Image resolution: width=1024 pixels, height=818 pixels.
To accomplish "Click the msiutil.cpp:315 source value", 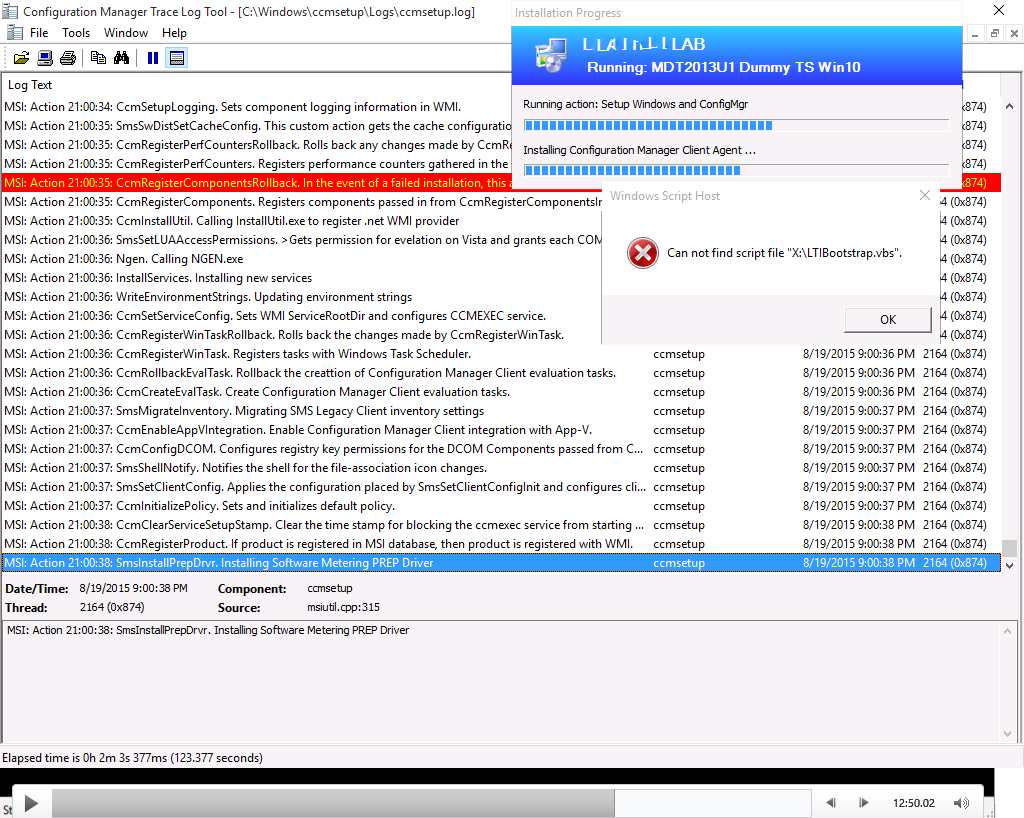I will tap(344, 607).
